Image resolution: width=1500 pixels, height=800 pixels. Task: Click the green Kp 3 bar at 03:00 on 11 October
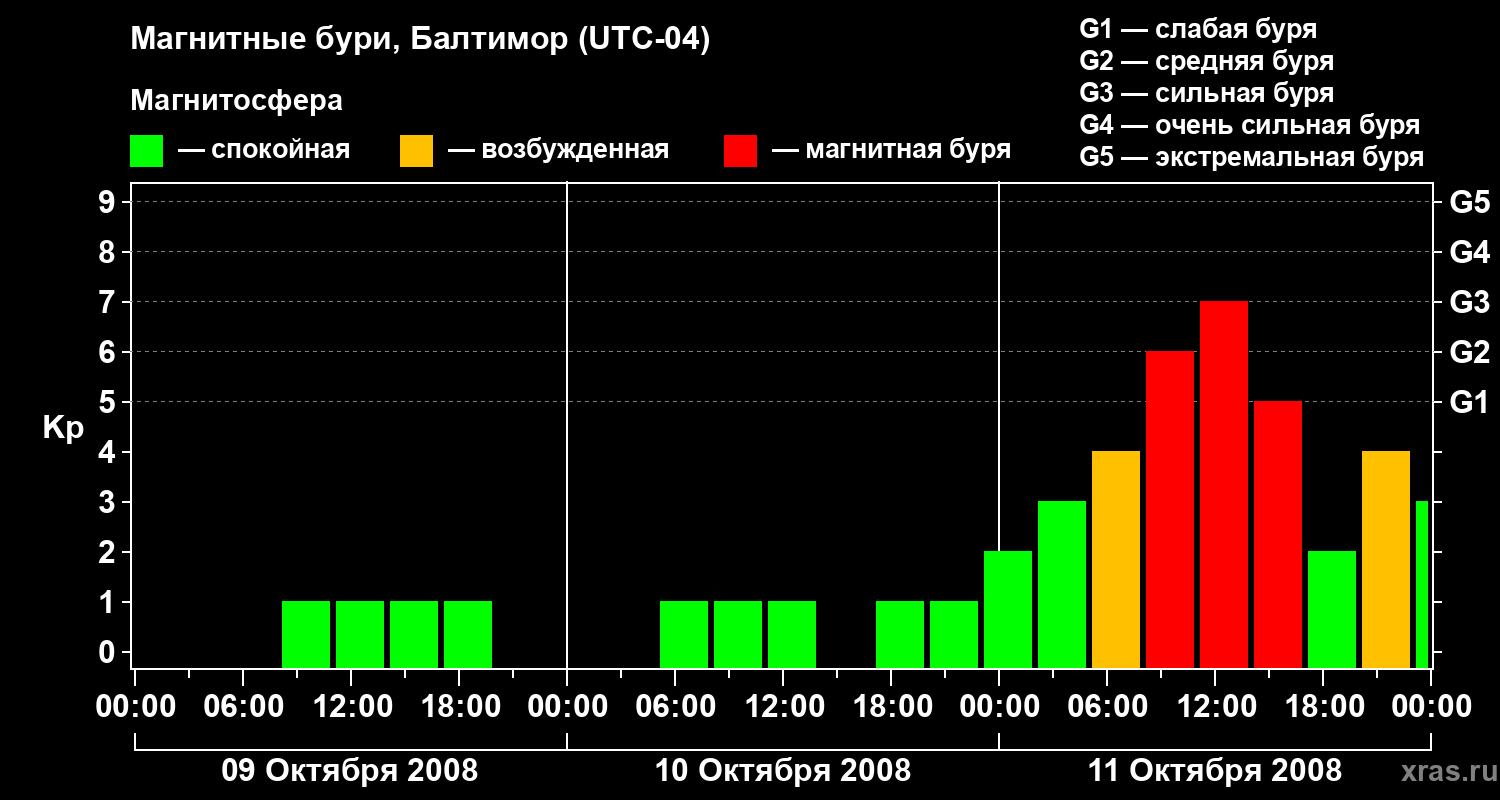[x=1062, y=584]
